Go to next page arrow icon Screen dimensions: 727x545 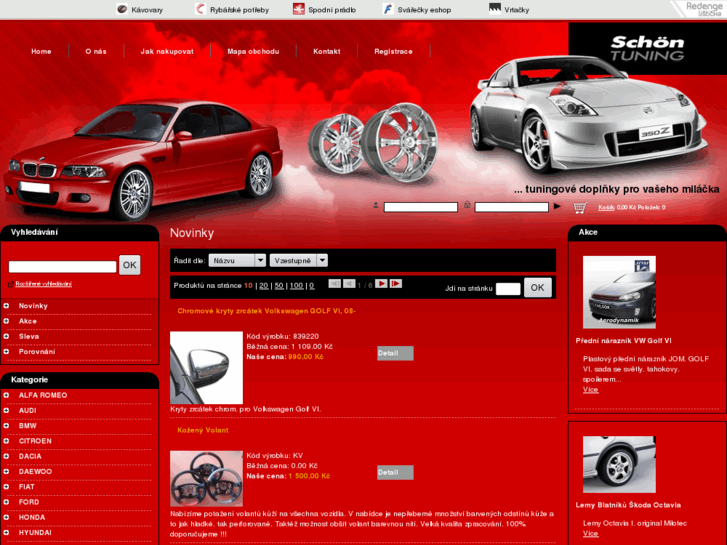click(x=381, y=283)
